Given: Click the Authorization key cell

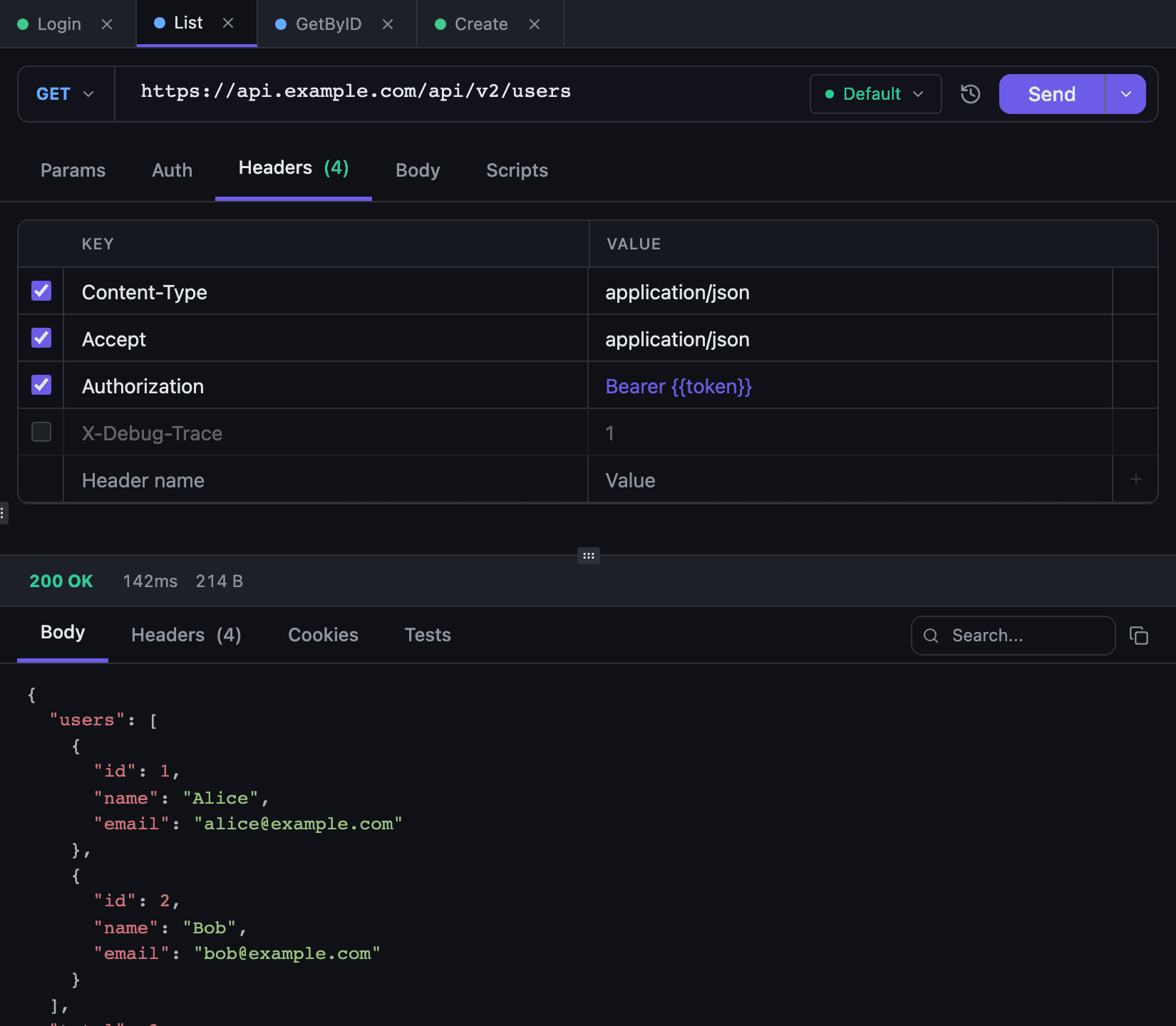Looking at the screenshot, I should [x=325, y=385].
